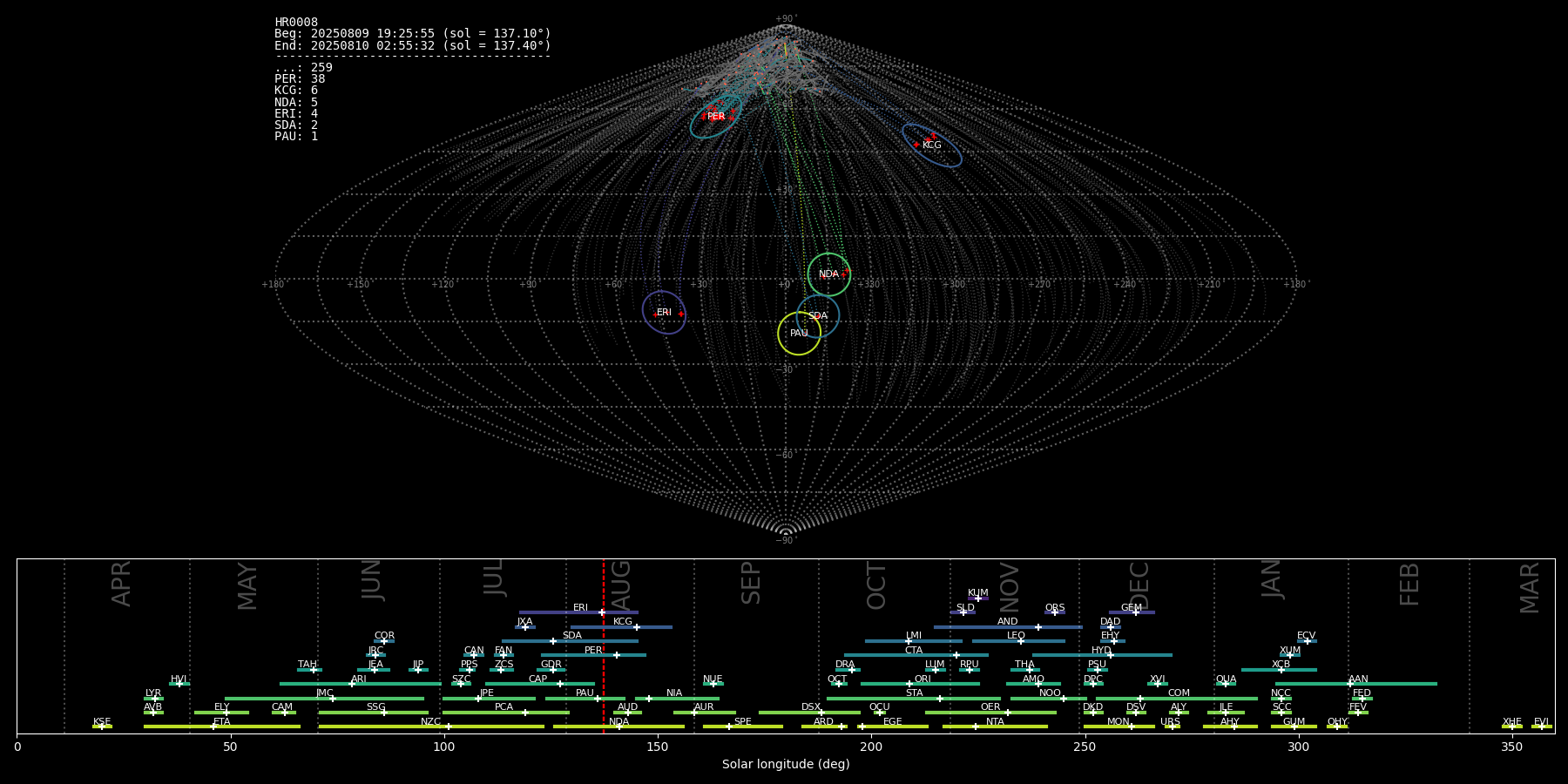Click the ECV shower label in timeline
The width and height of the screenshot is (1568, 784).
[x=1306, y=636]
